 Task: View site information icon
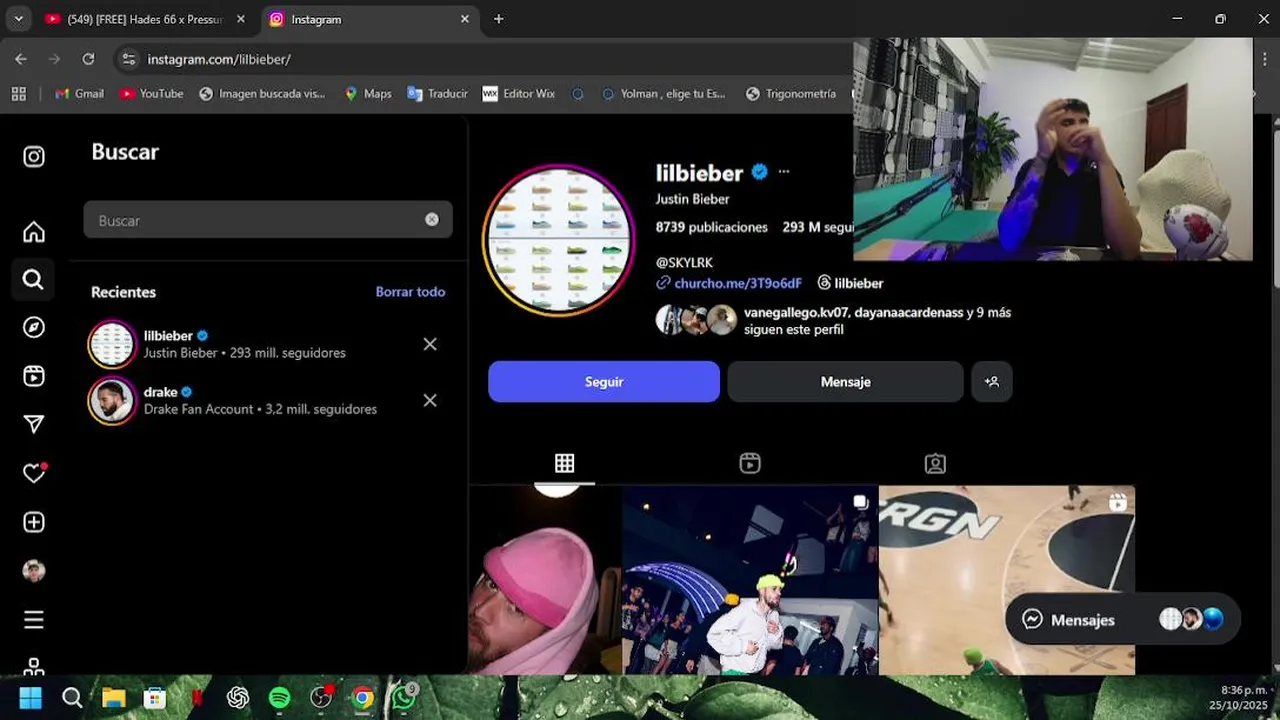128,59
